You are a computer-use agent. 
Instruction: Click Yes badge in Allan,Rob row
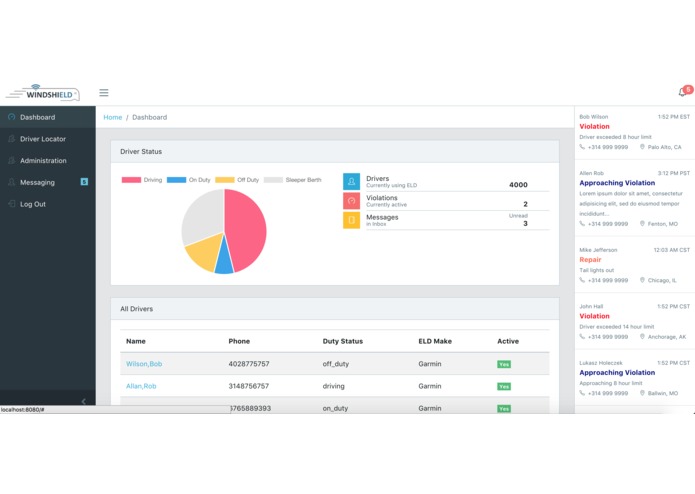(x=504, y=386)
